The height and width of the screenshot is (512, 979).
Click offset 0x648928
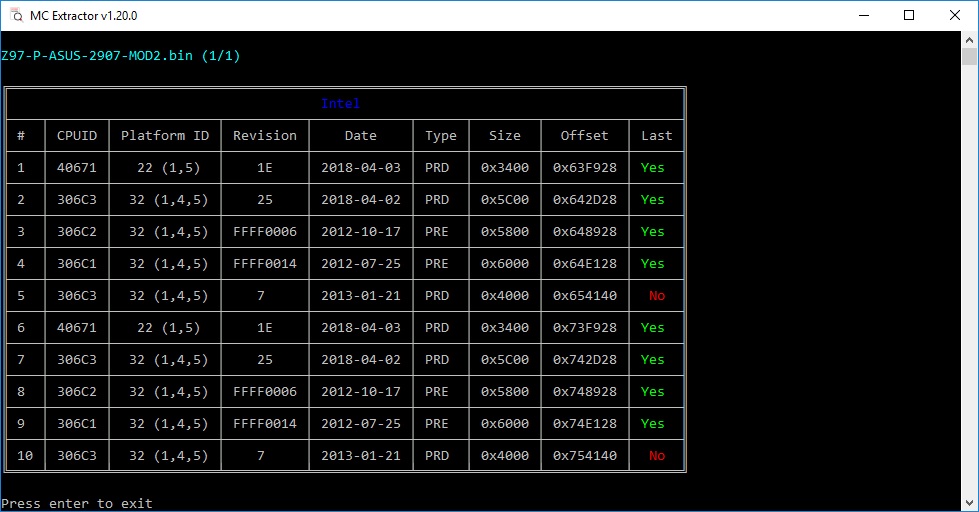pyautogui.click(x=584, y=232)
